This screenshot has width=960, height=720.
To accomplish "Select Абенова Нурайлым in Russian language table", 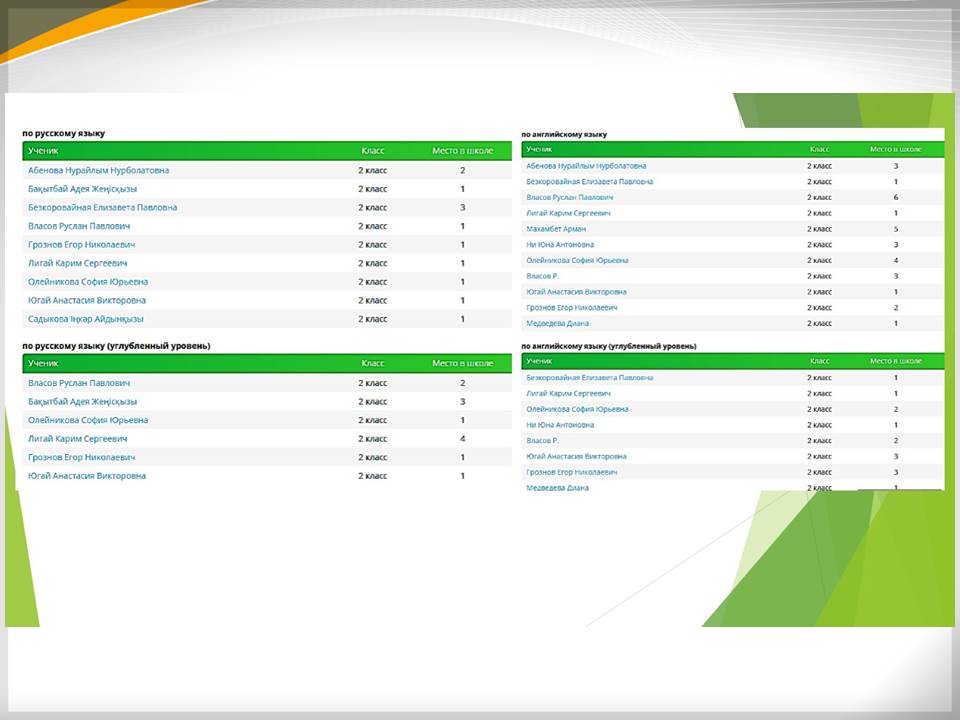I will 98,170.
